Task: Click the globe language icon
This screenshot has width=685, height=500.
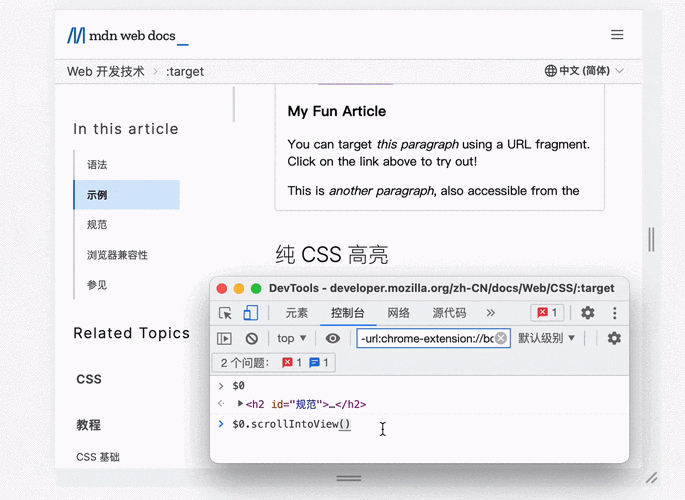Action: (x=550, y=71)
